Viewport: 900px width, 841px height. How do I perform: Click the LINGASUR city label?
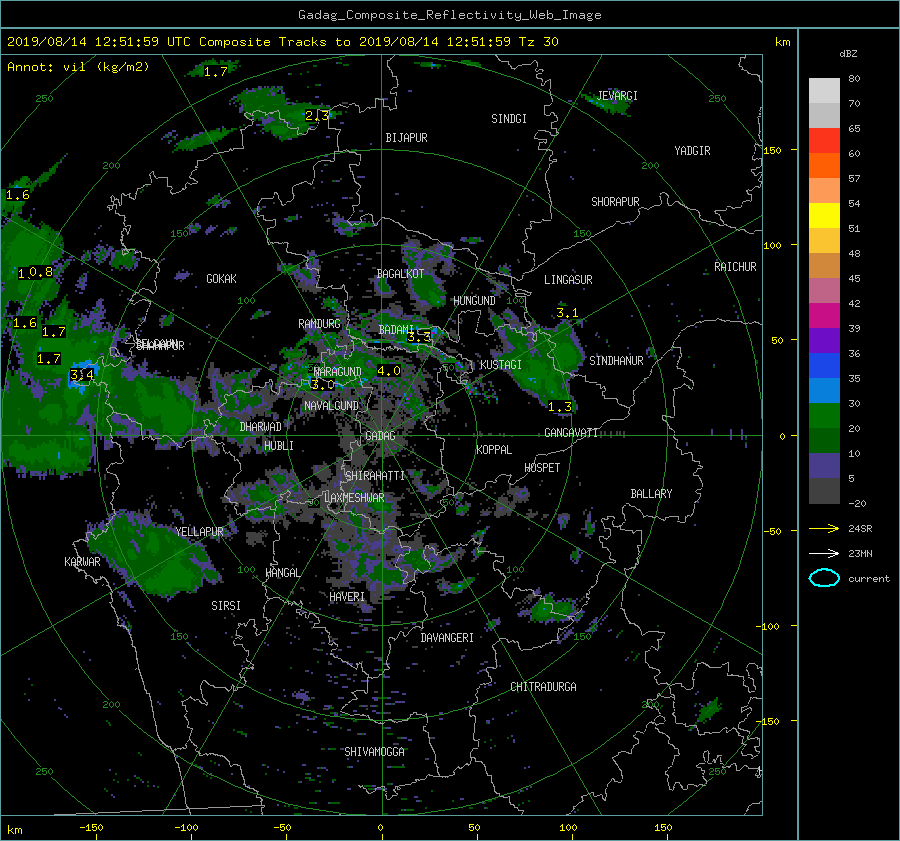[x=568, y=280]
